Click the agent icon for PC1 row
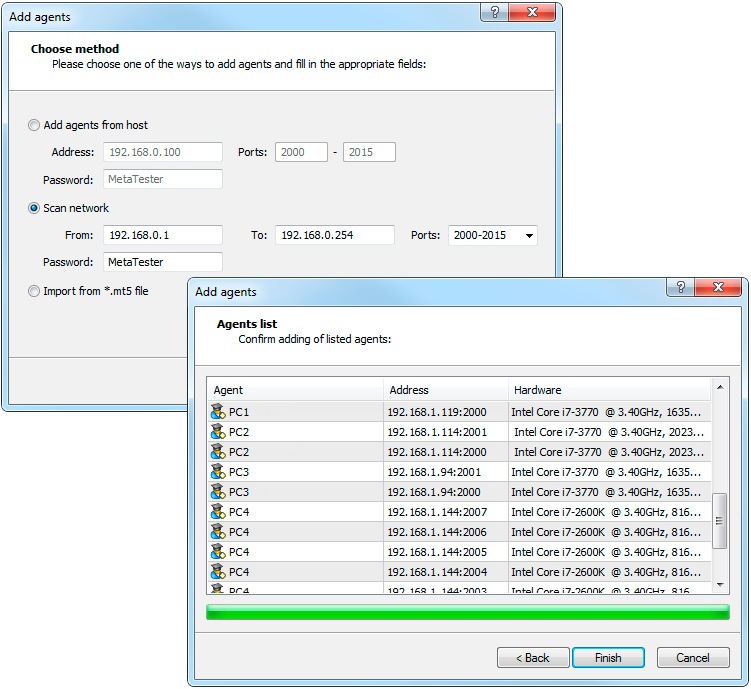 (218, 412)
